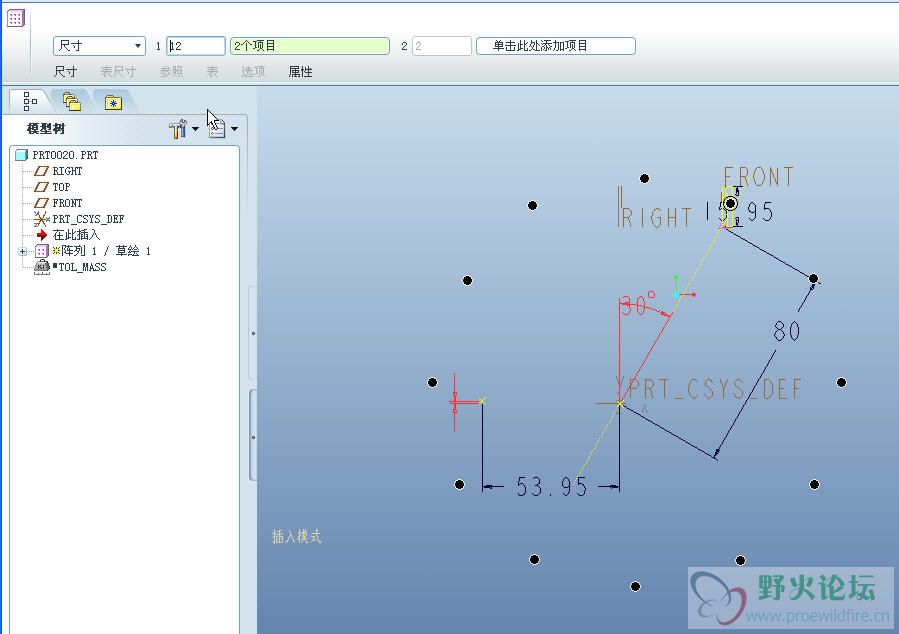Click the TOL_MASS analysis icon
899x634 pixels.
pos(42,267)
